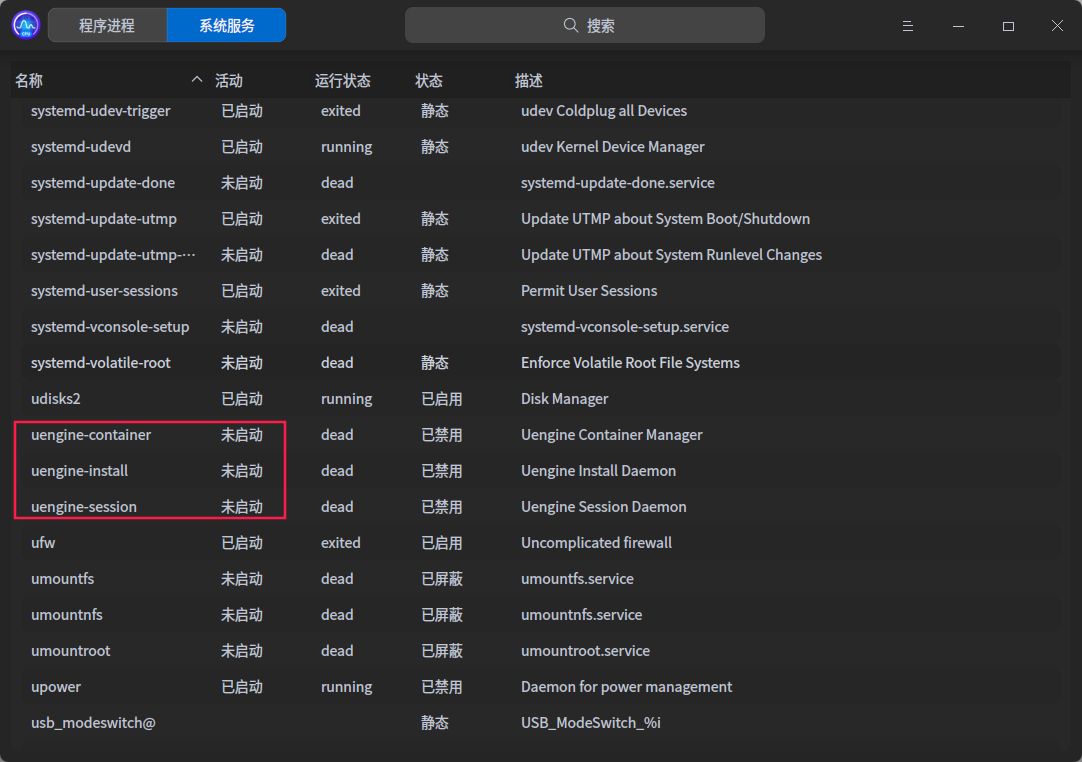The height and width of the screenshot is (762, 1082).
Task: Select the systemd-udevd service row
Action: (81, 147)
